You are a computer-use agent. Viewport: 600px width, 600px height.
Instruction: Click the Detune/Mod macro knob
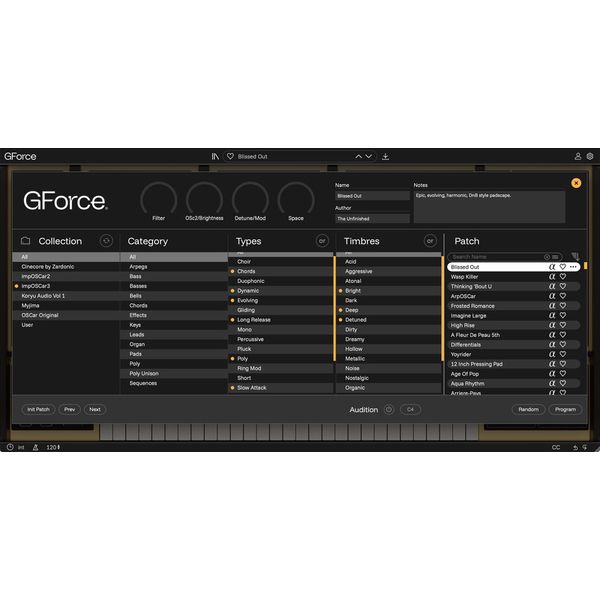pos(250,200)
